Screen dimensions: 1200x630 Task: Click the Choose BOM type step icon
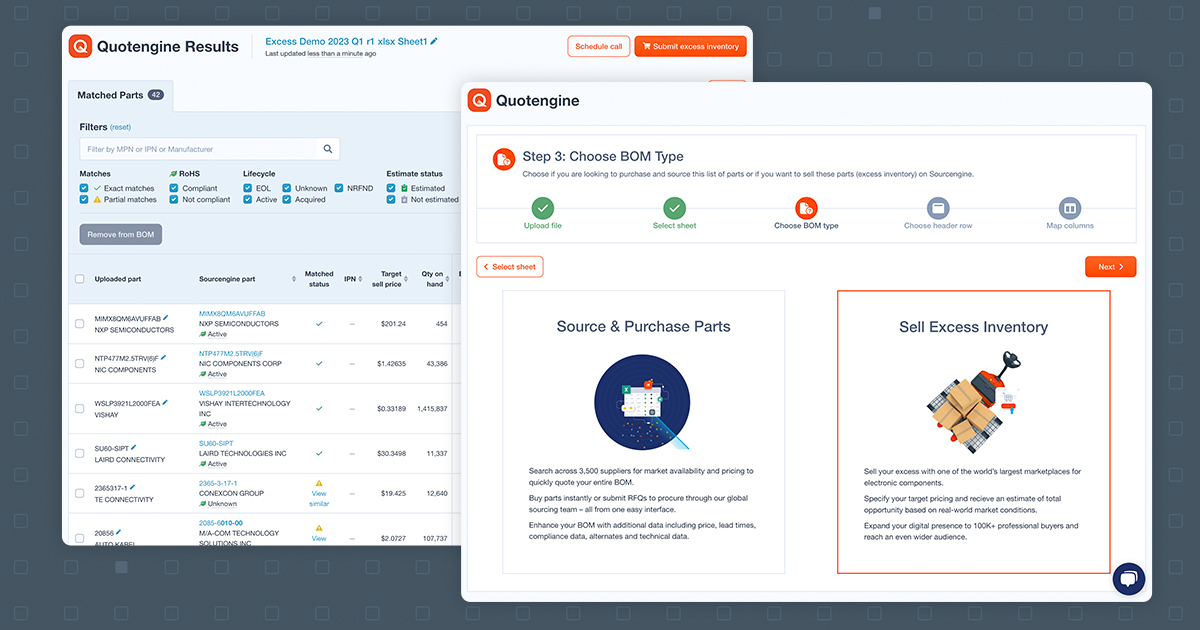coord(806,208)
